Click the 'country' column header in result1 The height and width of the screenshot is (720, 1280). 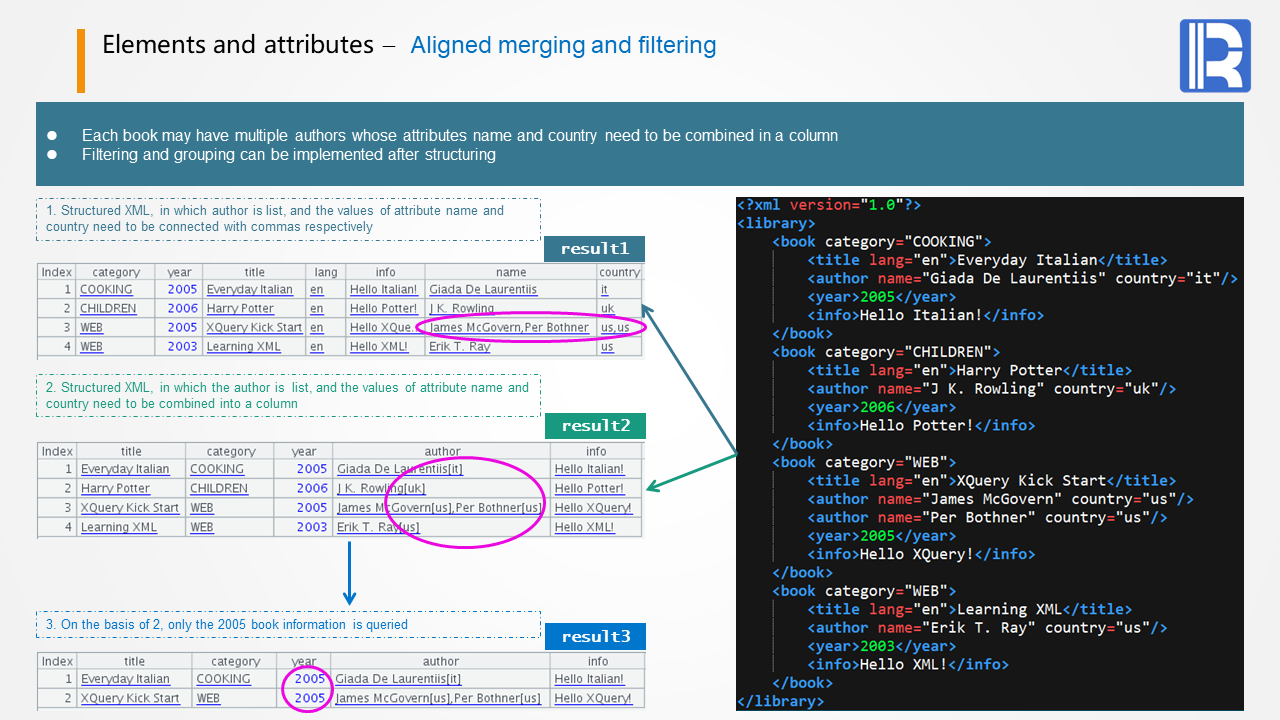click(x=619, y=272)
